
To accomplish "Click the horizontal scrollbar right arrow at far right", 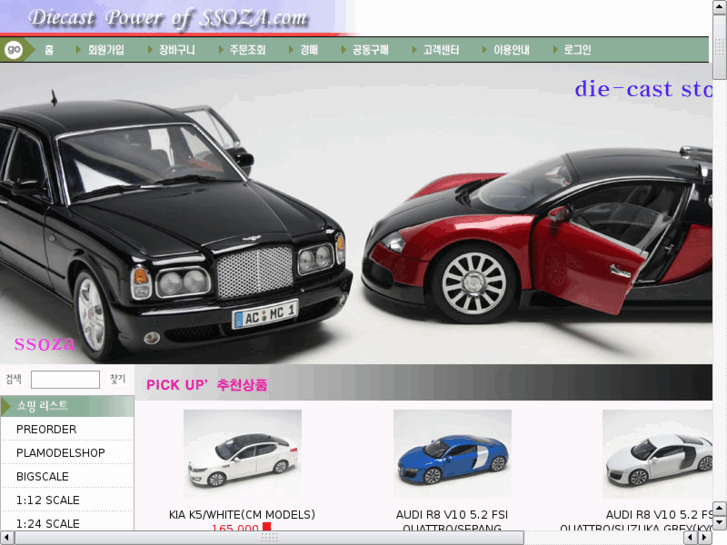I will [x=705, y=538].
